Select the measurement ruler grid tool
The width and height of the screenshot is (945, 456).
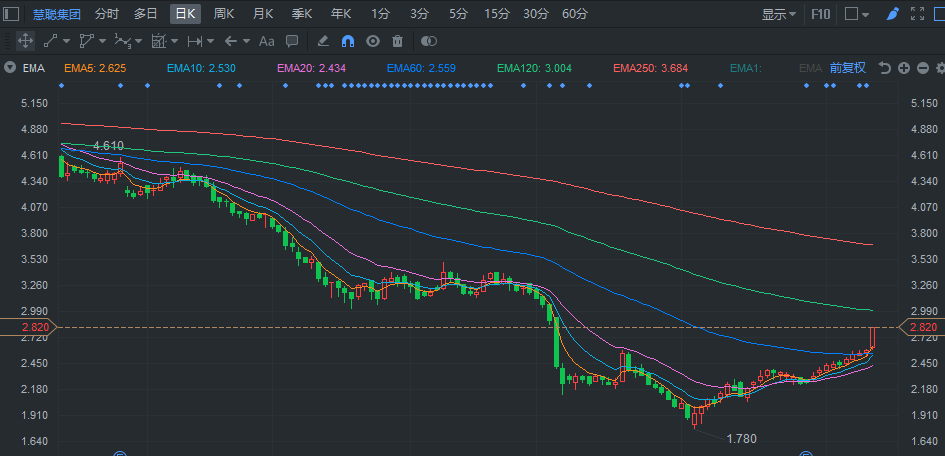159,41
